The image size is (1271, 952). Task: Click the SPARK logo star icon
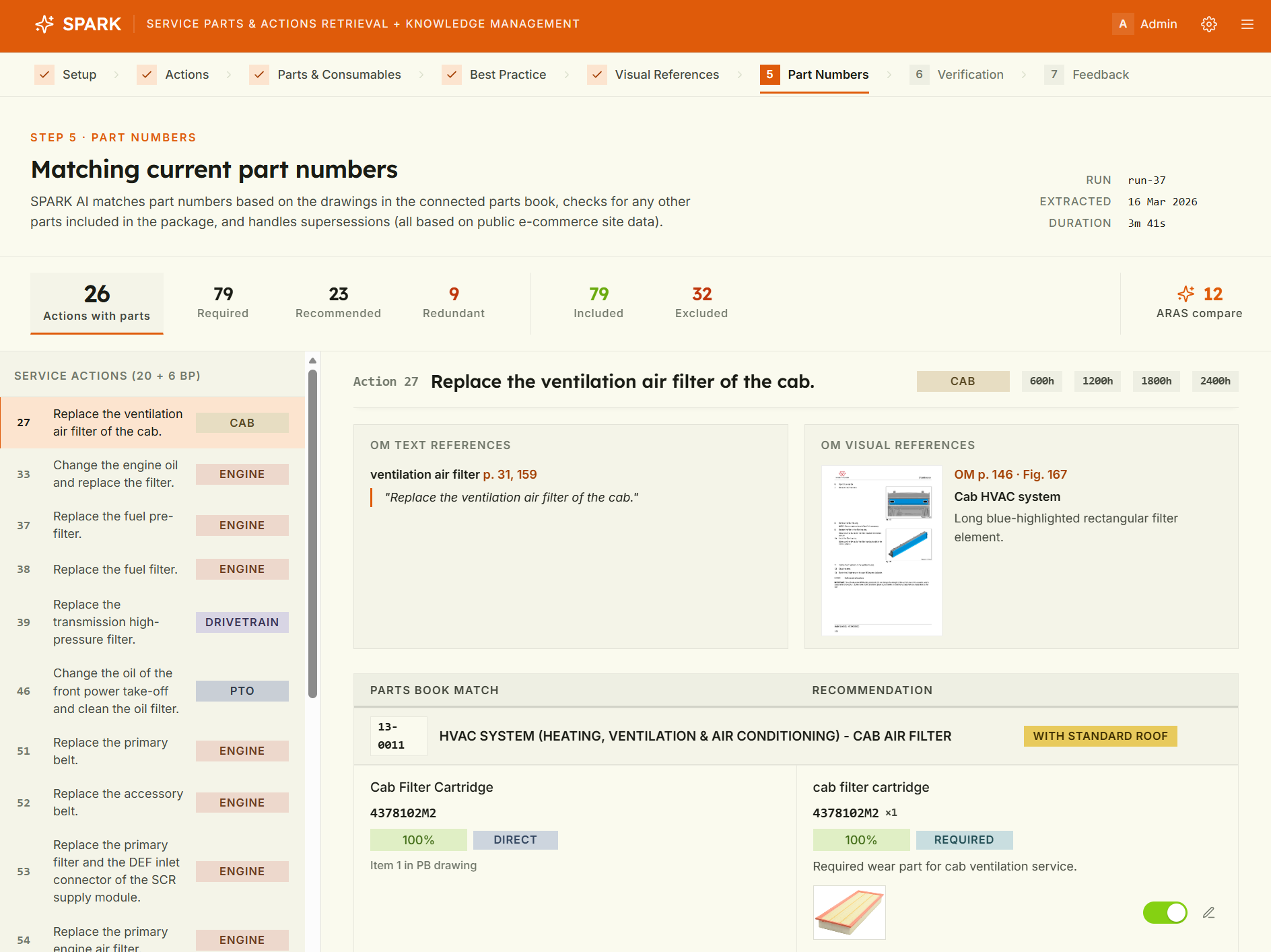tap(44, 24)
